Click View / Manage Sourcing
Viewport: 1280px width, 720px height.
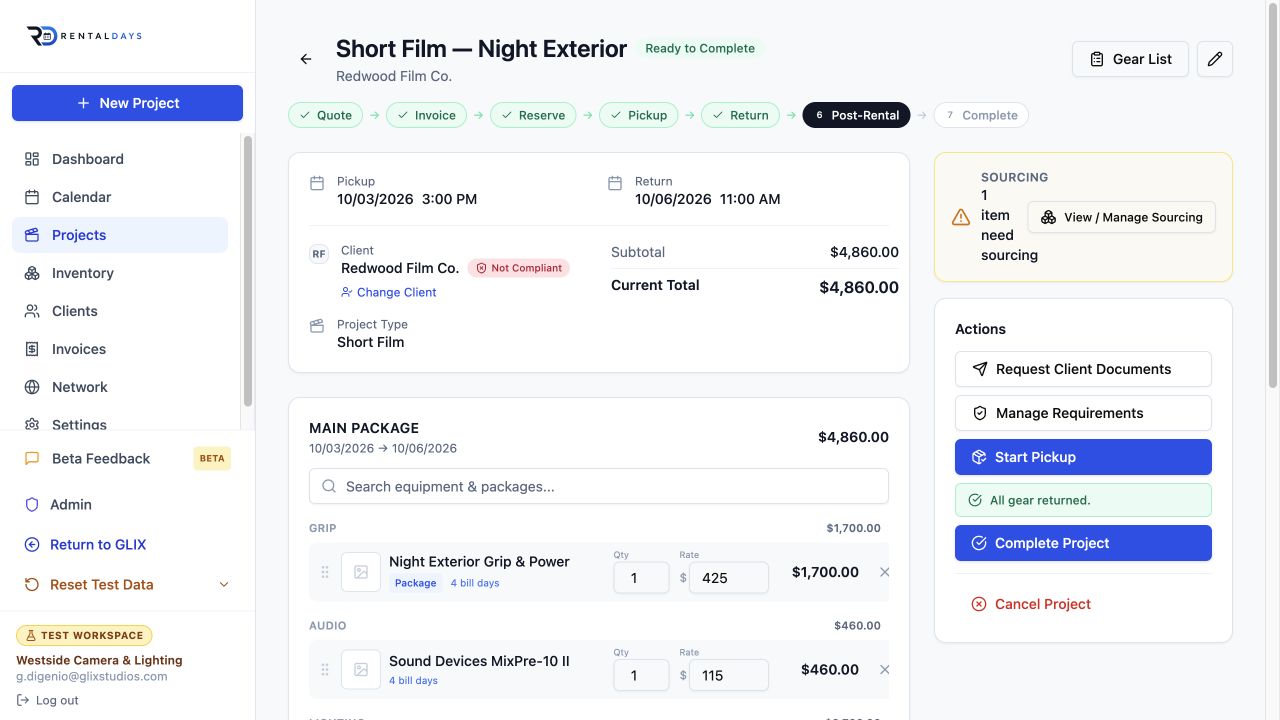point(1121,217)
